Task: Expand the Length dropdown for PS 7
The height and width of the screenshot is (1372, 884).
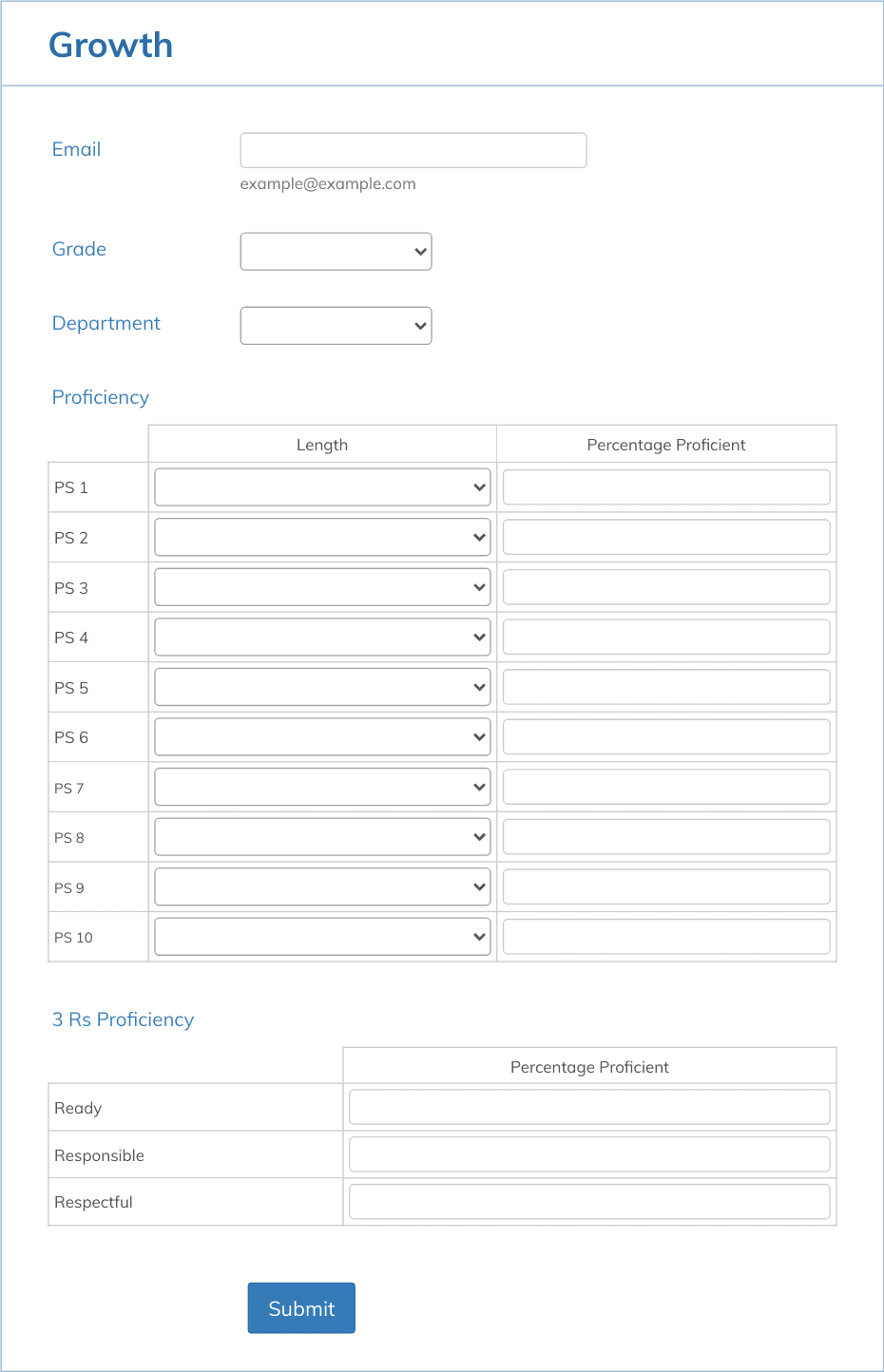Action: click(x=321, y=786)
